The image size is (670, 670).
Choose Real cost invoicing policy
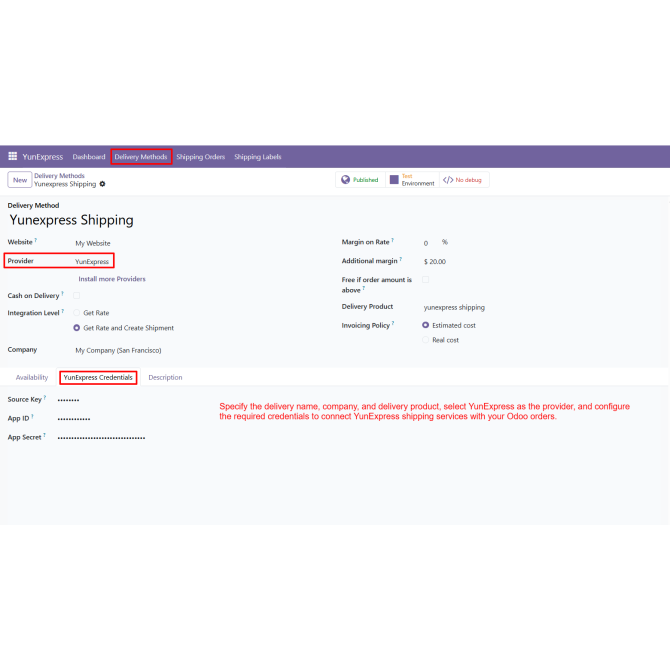pyautogui.click(x=426, y=340)
